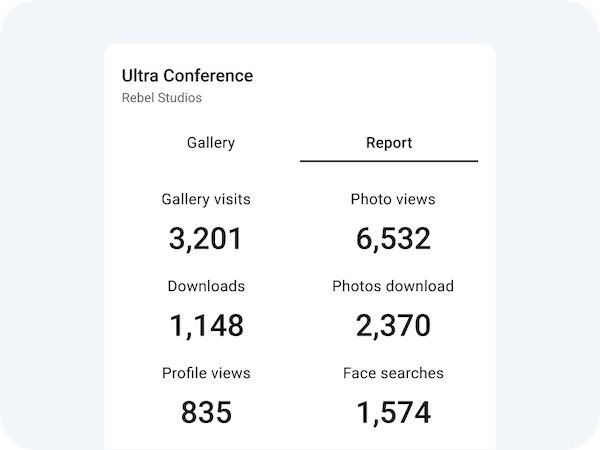Click the Profile views label
The width and height of the screenshot is (600, 450).
206,373
